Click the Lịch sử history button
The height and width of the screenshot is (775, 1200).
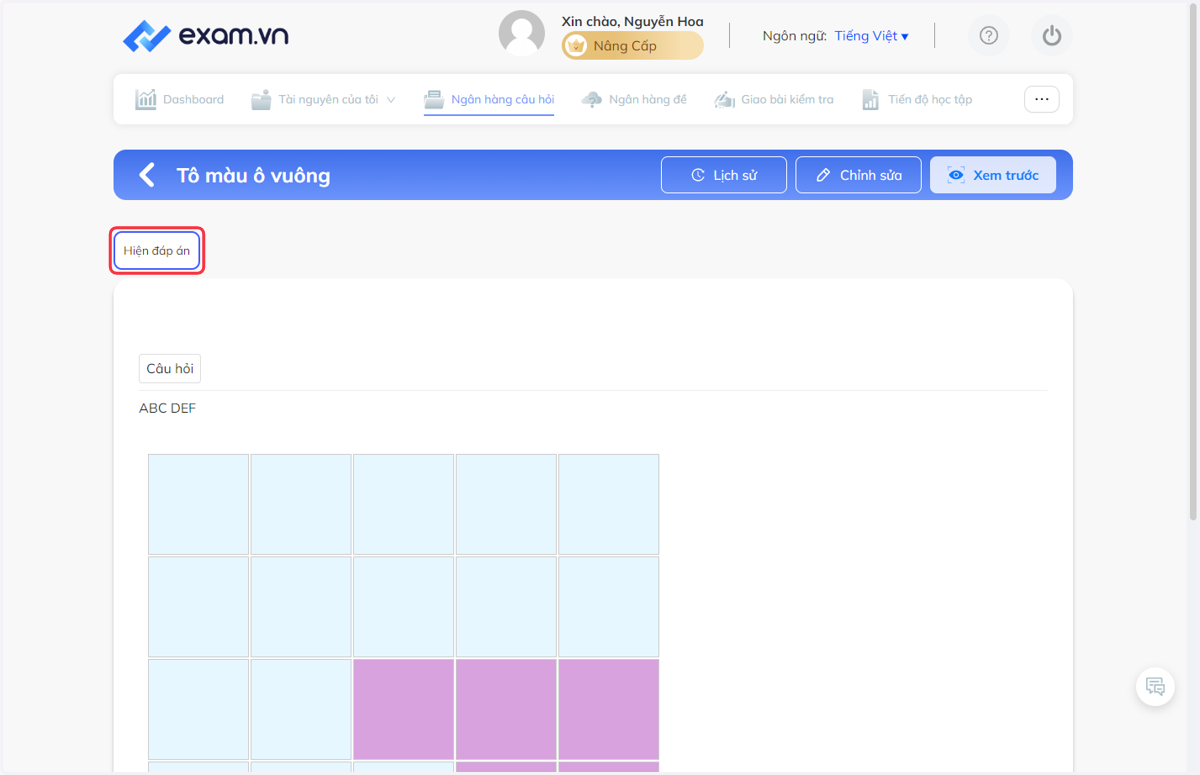pos(724,175)
